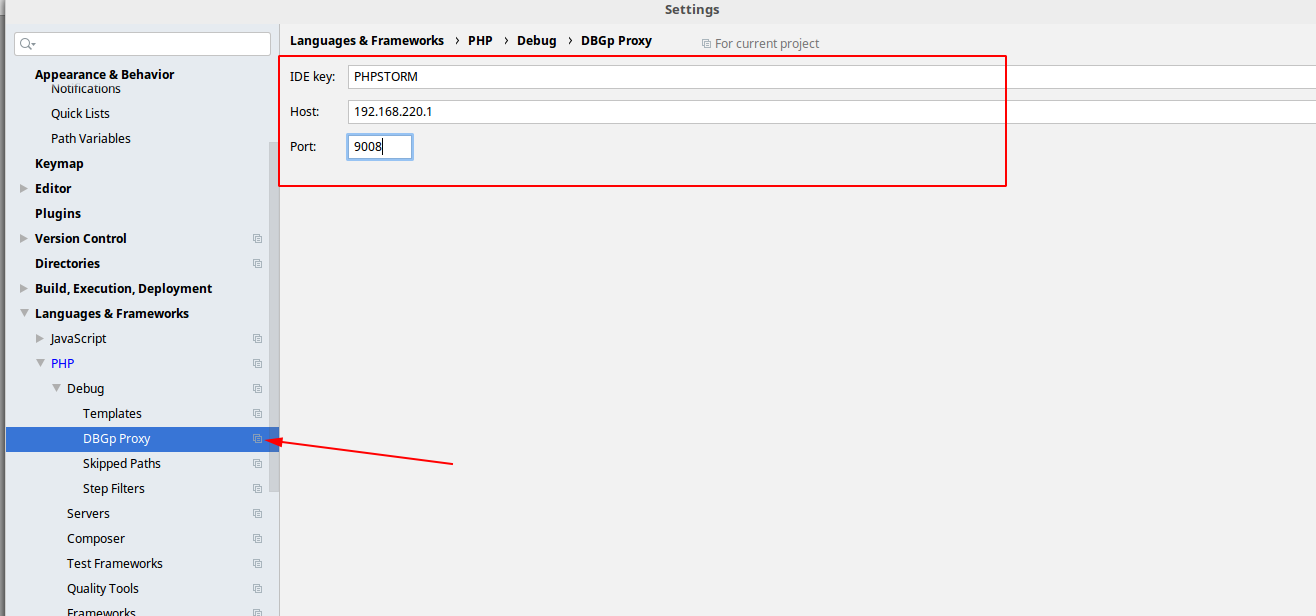Click Debug in the breadcrumb trail
This screenshot has width=1316, height=616.
[x=537, y=40]
